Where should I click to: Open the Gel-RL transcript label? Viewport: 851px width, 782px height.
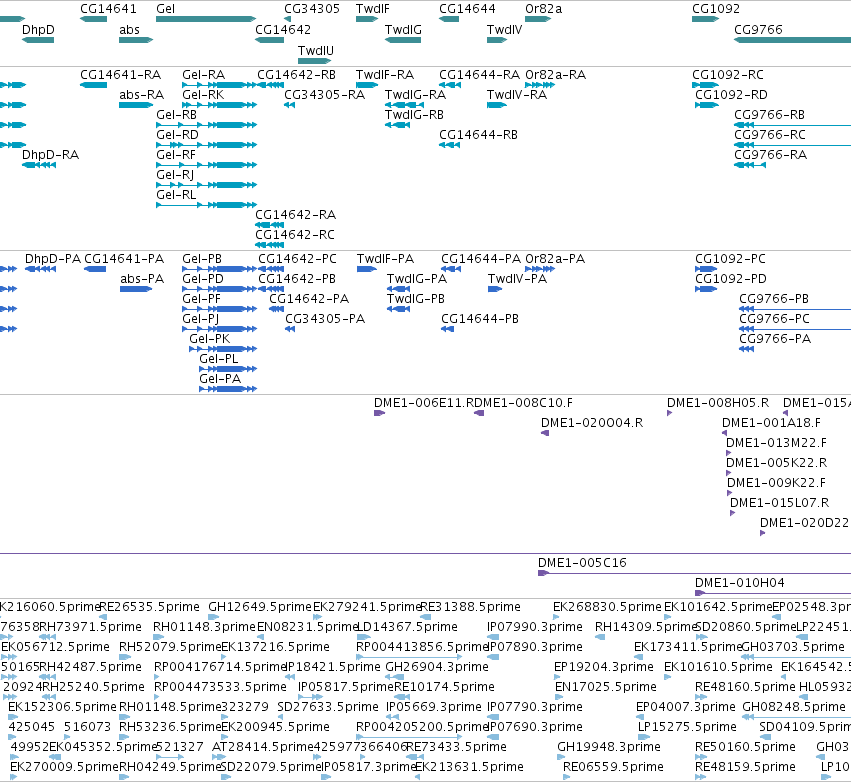[x=176, y=194]
